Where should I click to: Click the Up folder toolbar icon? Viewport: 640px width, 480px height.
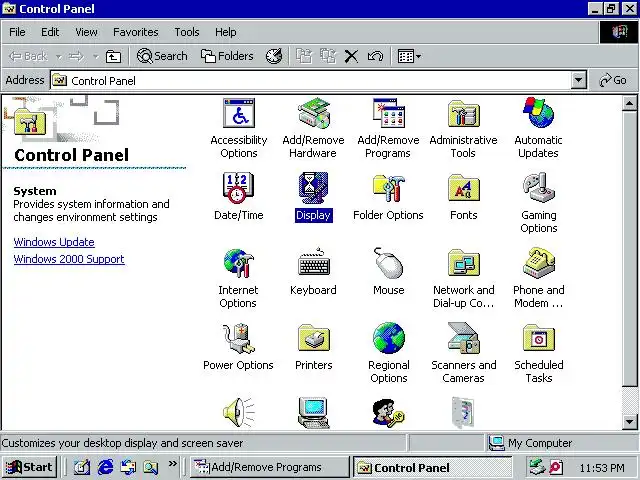coord(113,56)
